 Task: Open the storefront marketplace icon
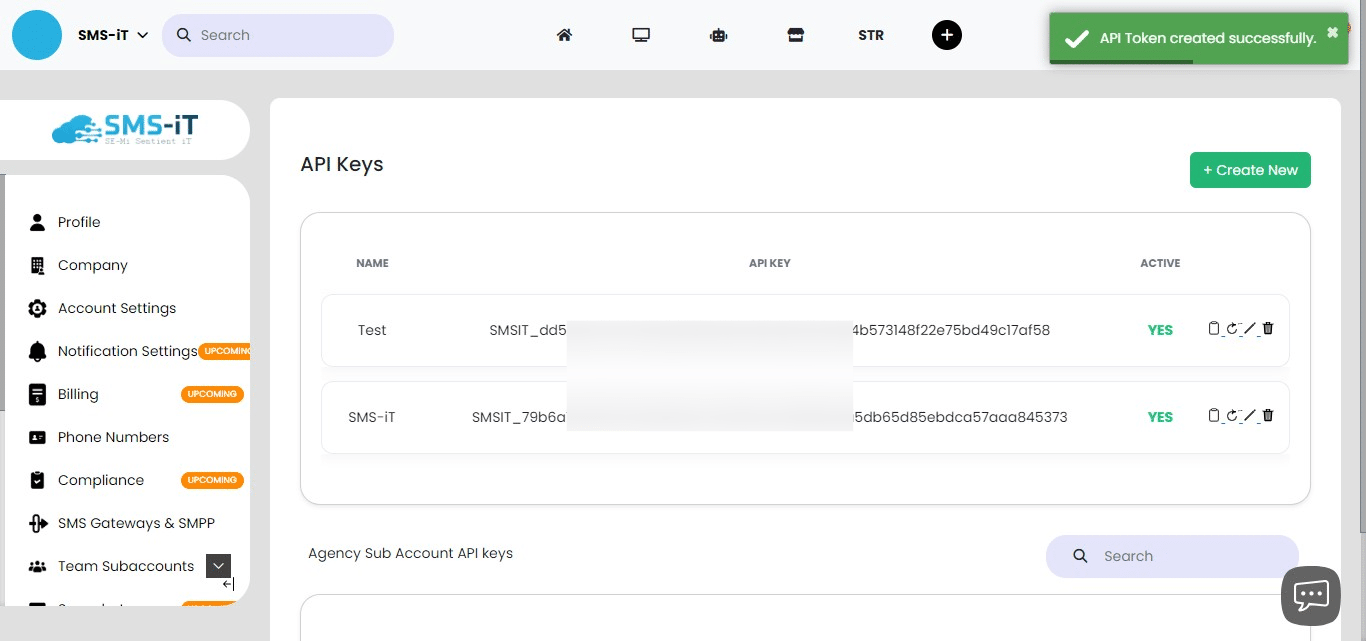pos(795,34)
